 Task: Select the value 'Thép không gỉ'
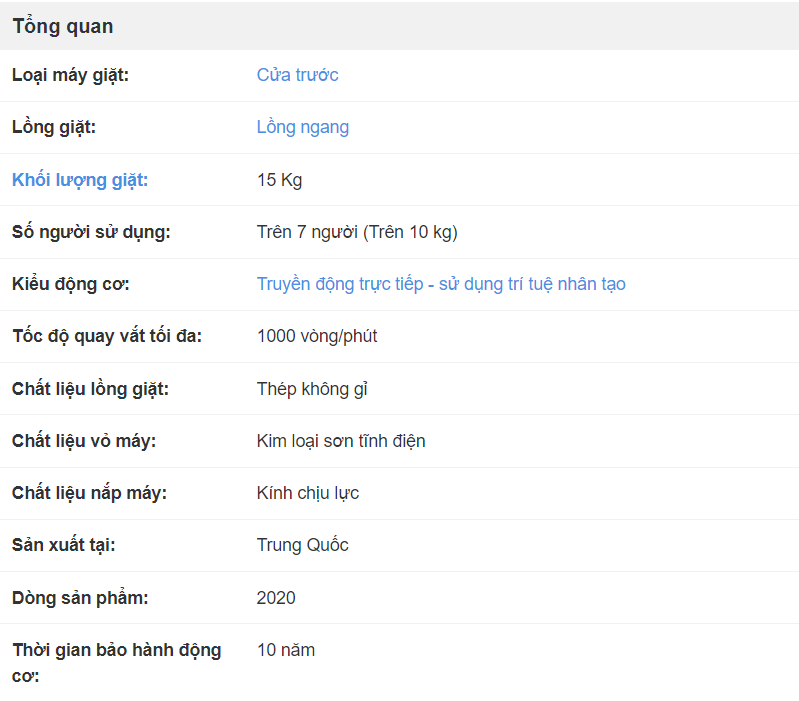tap(312, 389)
